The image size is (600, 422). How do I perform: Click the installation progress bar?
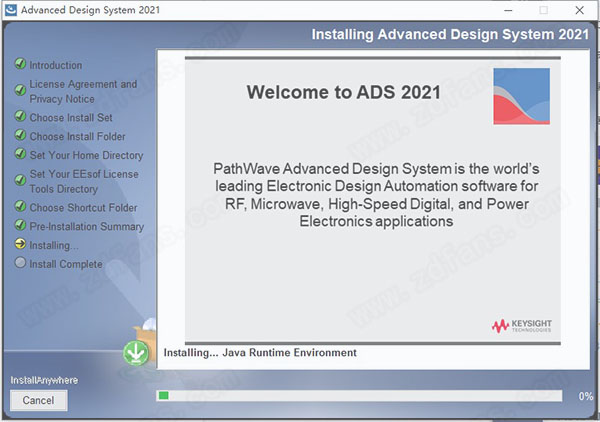click(x=359, y=396)
